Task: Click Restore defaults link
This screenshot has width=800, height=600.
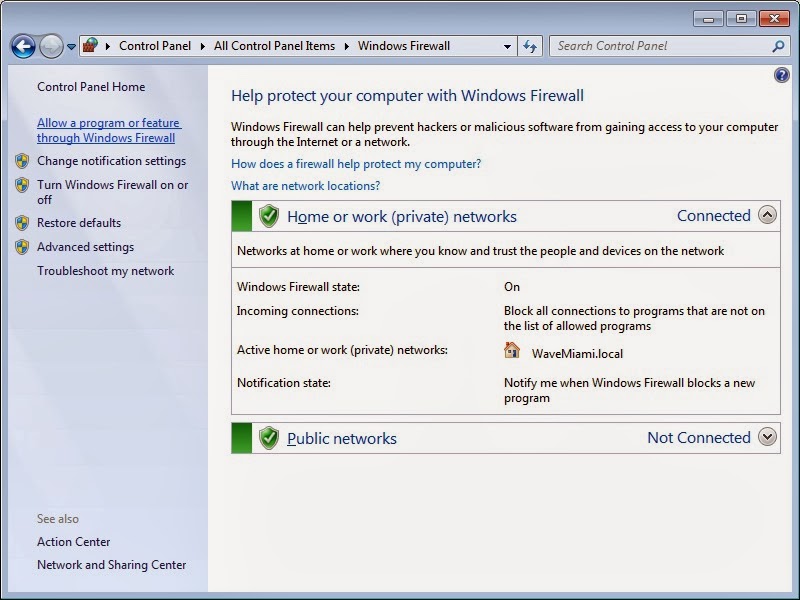Action: [79, 222]
